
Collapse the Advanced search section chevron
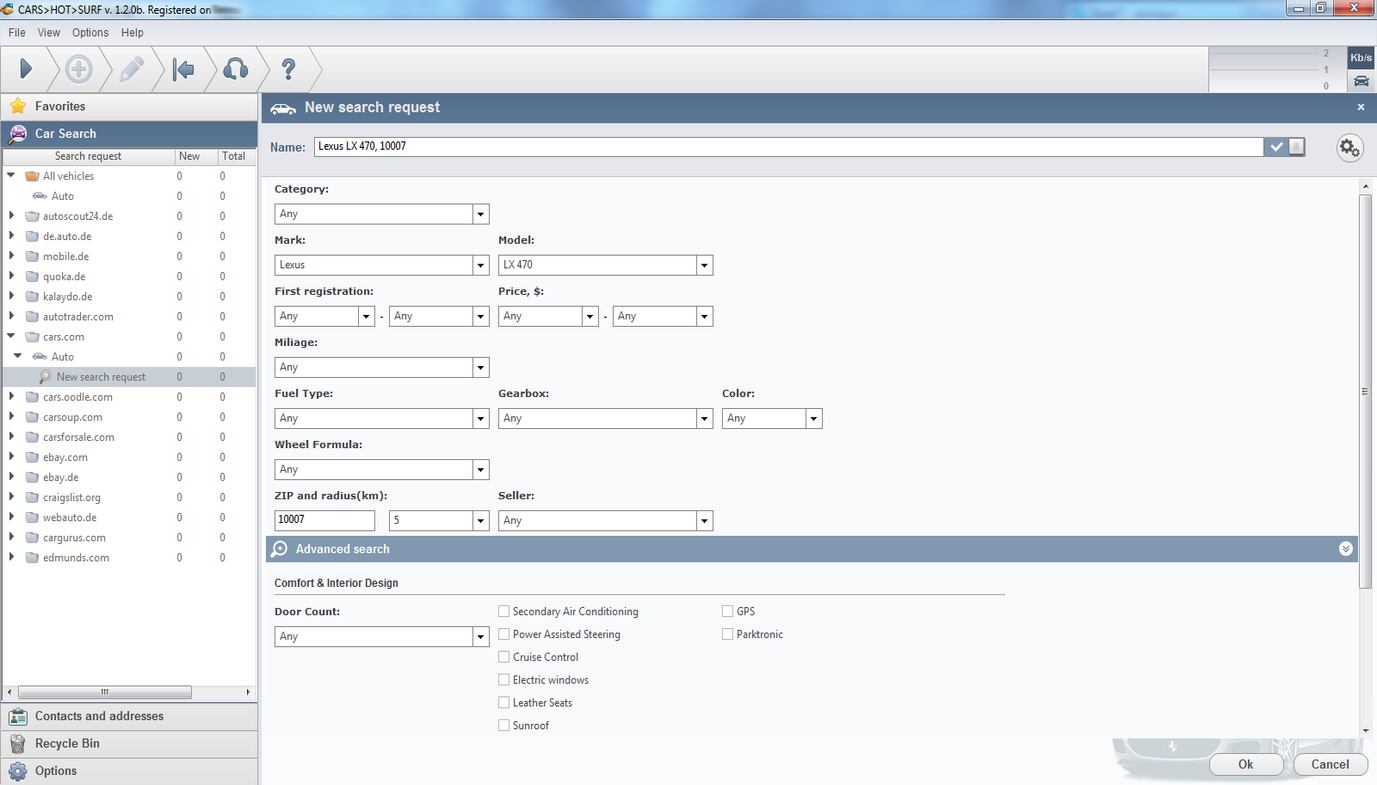pos(1346,549)
